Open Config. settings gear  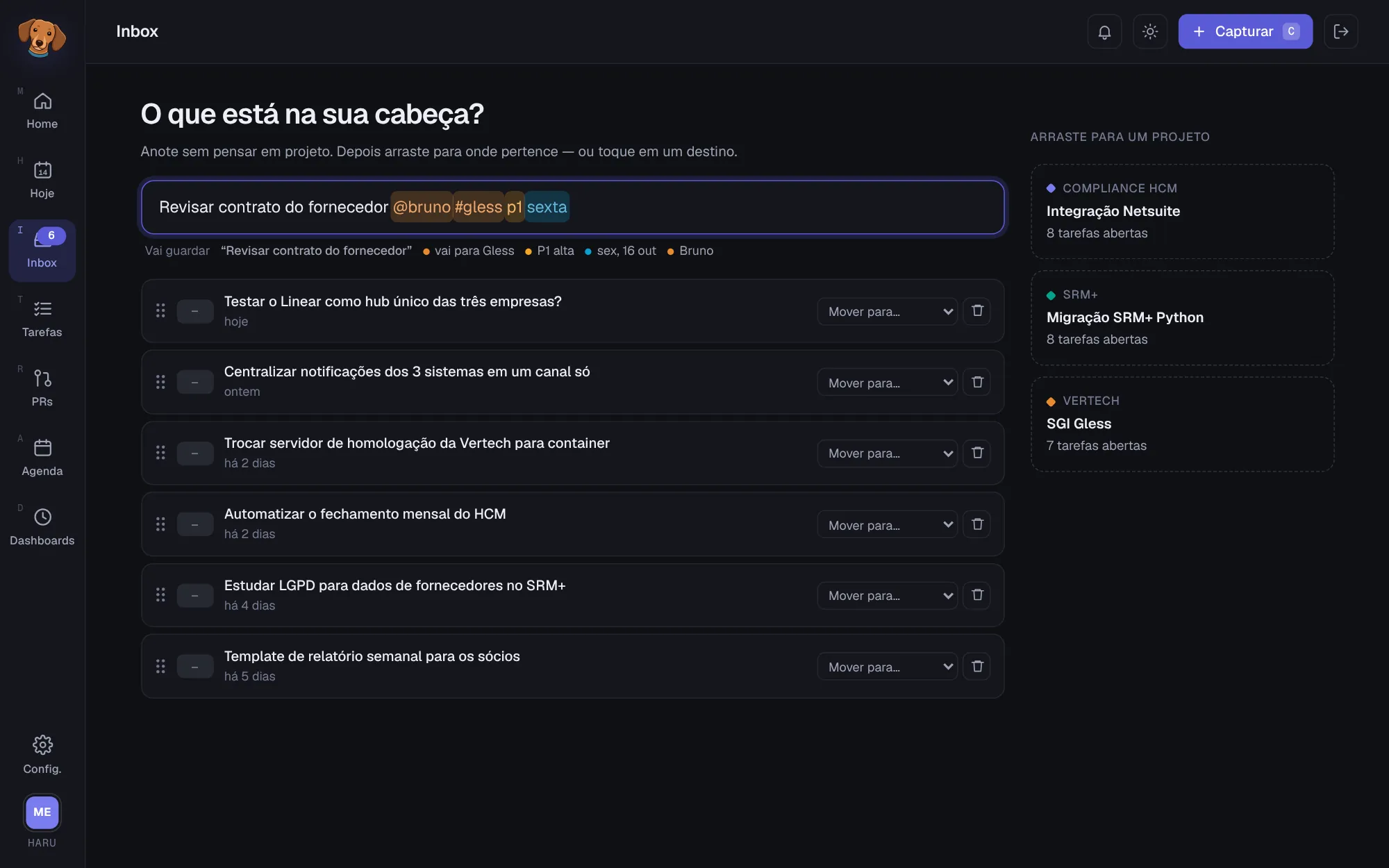pos(42,755)
